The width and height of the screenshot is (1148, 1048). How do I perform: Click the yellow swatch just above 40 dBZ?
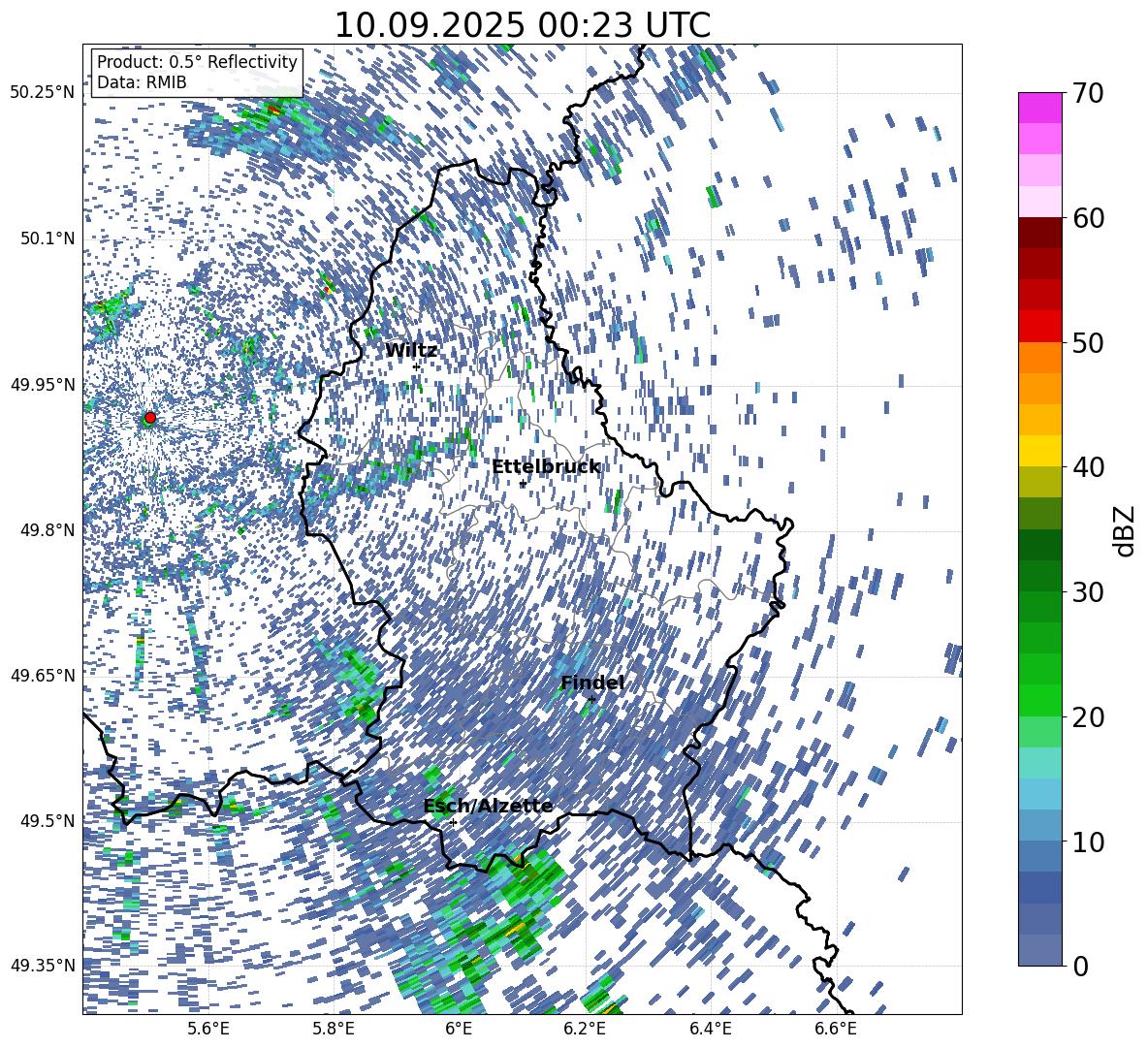click(1040, 451)
